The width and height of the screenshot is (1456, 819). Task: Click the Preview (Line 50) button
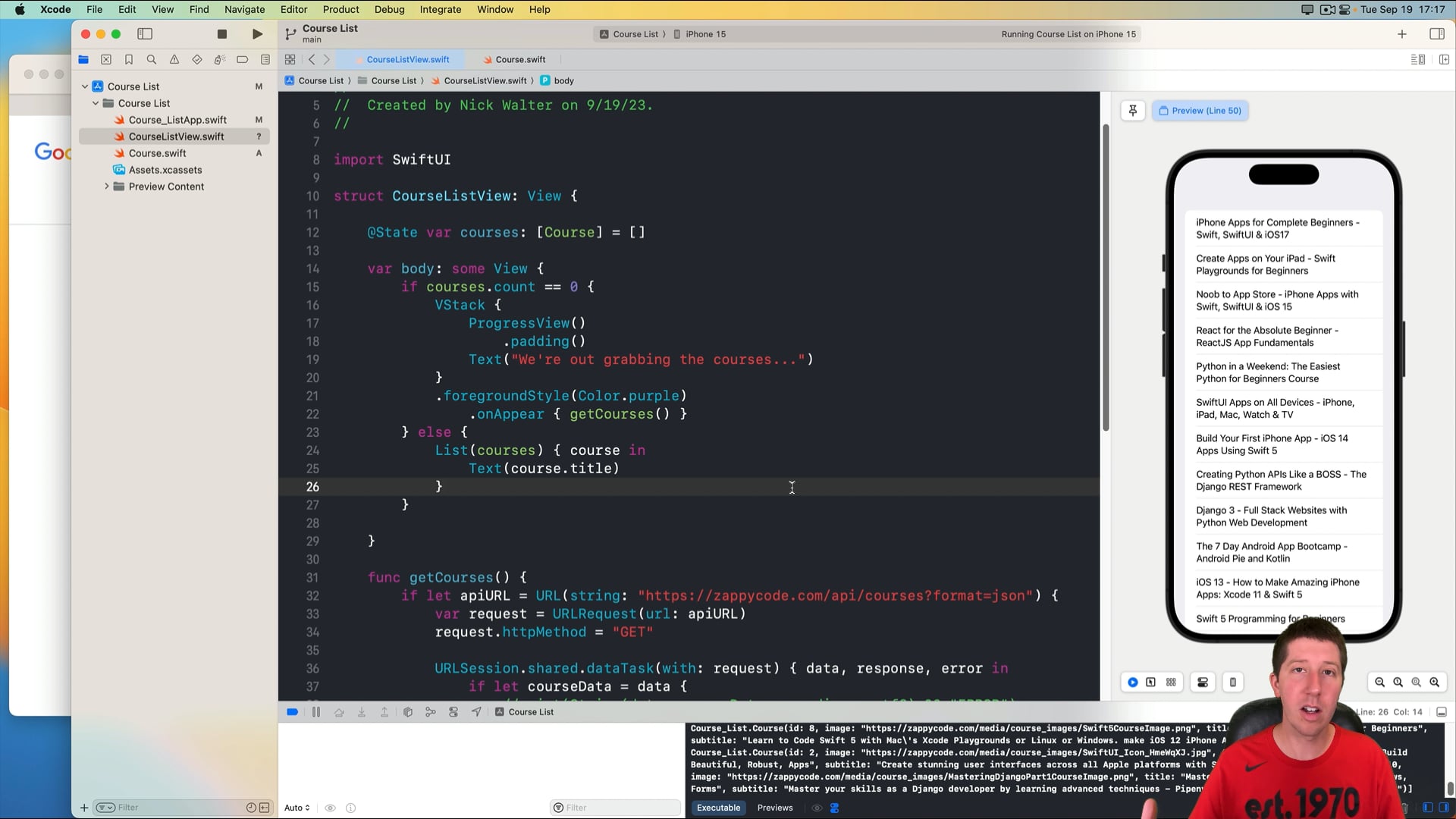(1200, 111)
